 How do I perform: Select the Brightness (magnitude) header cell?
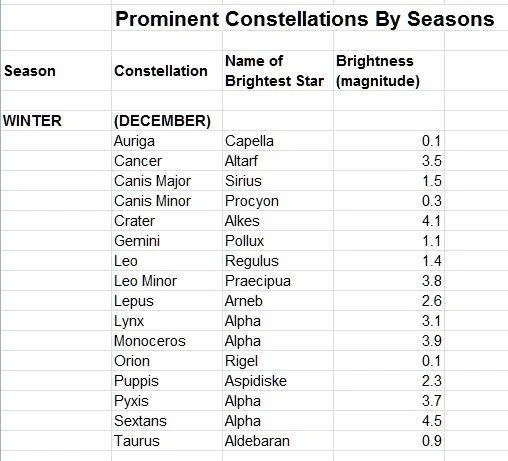389,71
